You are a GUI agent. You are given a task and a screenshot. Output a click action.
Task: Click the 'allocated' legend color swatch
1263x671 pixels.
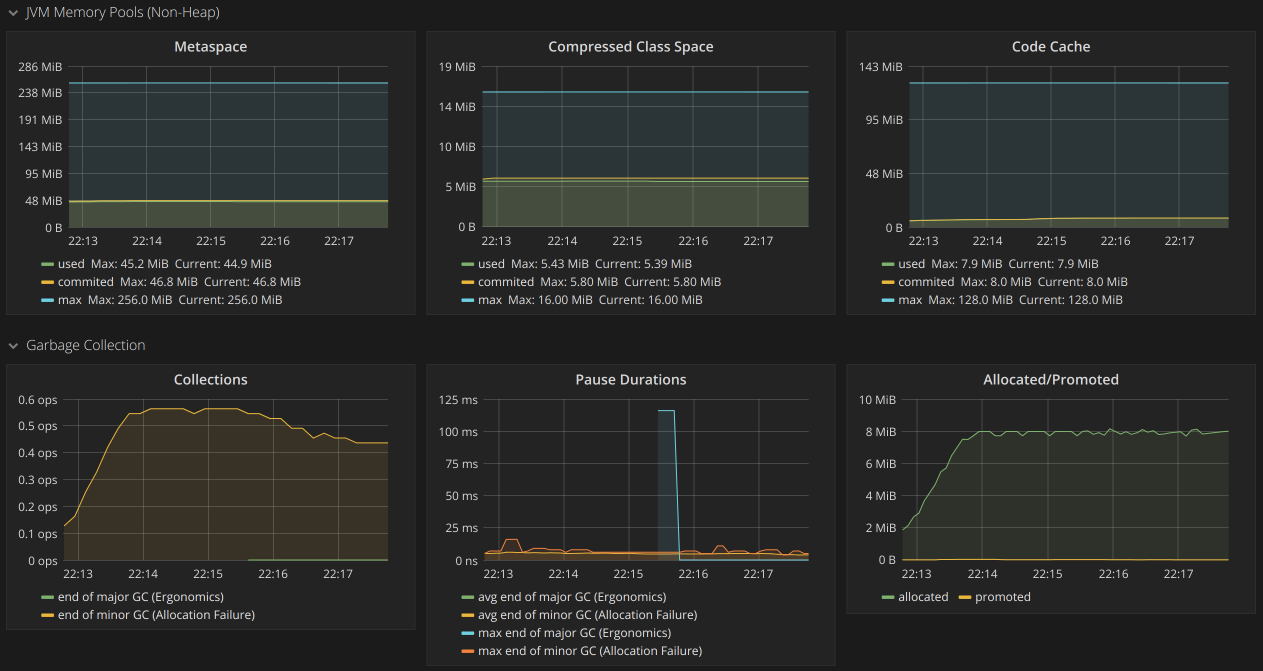888,598
